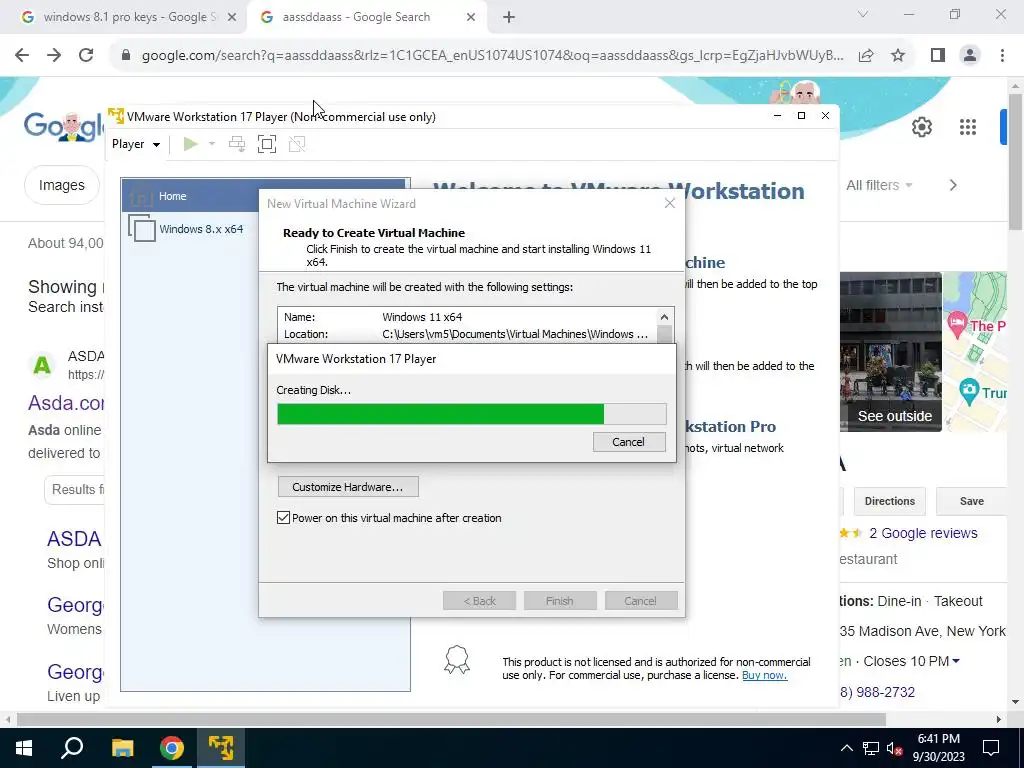
Task: Click the Buy now license link
Action: point(764,675)
